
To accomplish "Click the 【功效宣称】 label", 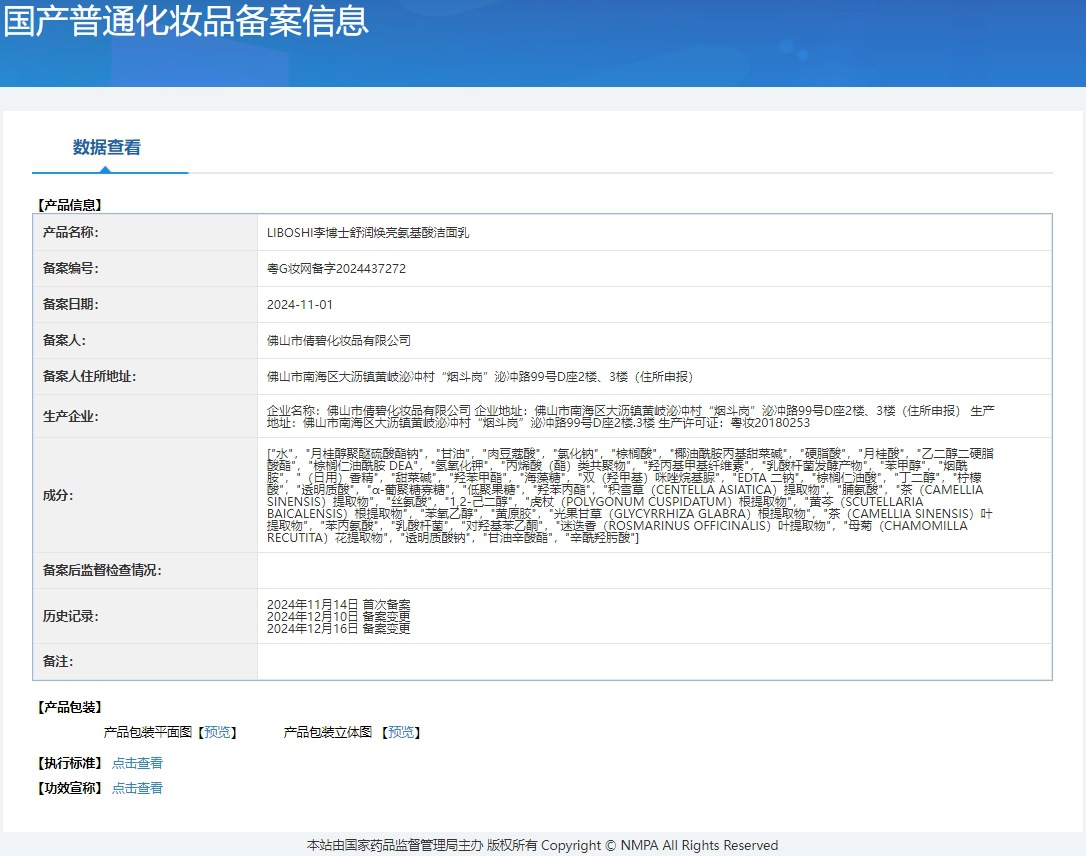I will [x=69, y=788].
